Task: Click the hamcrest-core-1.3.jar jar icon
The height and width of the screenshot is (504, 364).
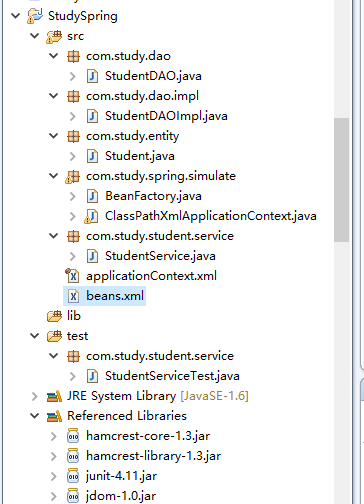Action: click(x=73, y=436)
